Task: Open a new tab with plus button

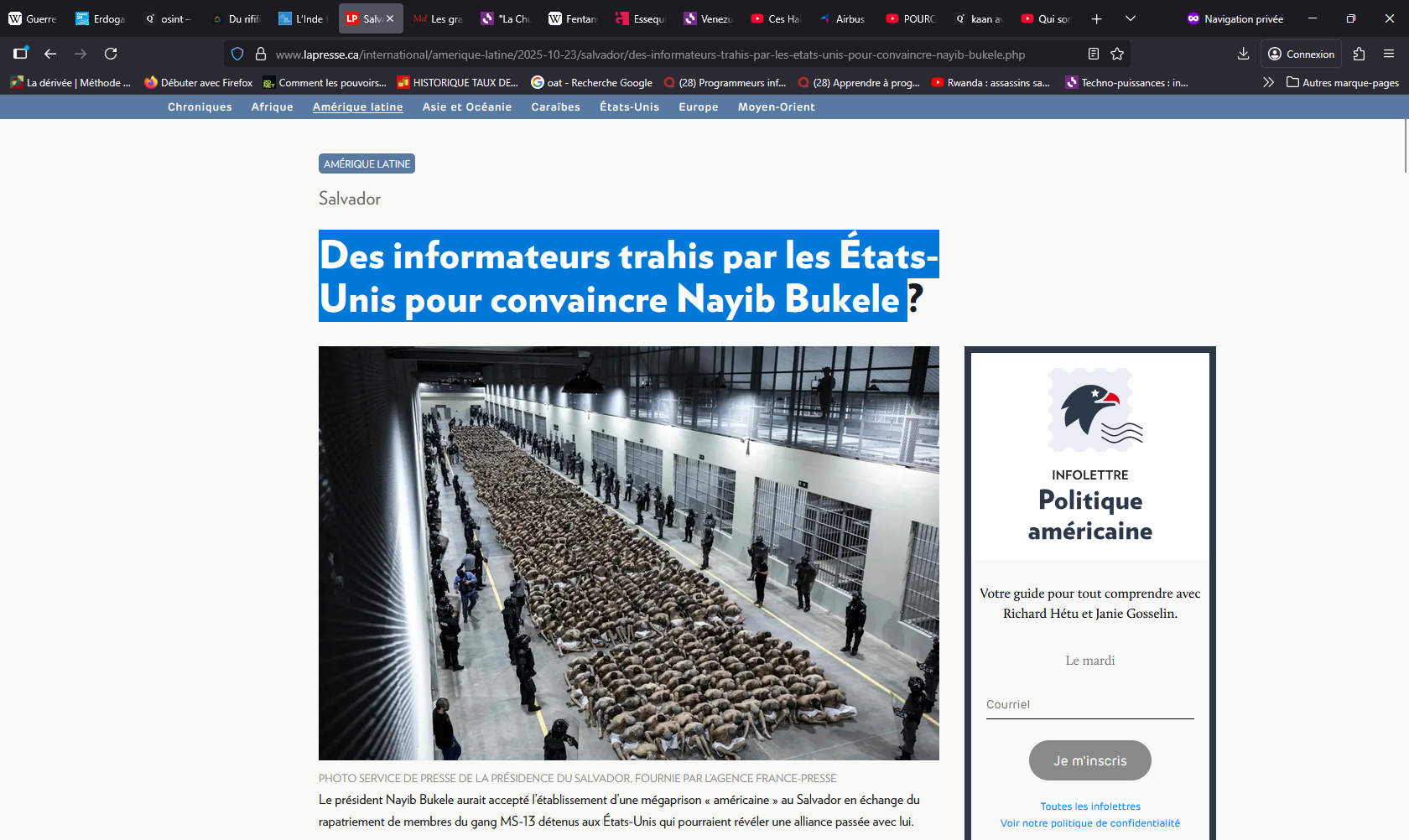Action: tap(1096, 18)
